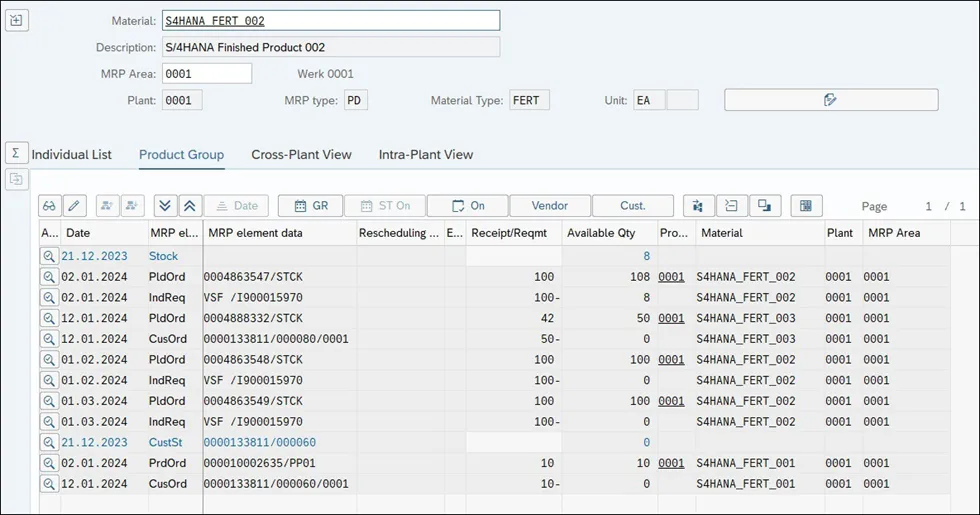Click the Plant column header

coord(844,233)
